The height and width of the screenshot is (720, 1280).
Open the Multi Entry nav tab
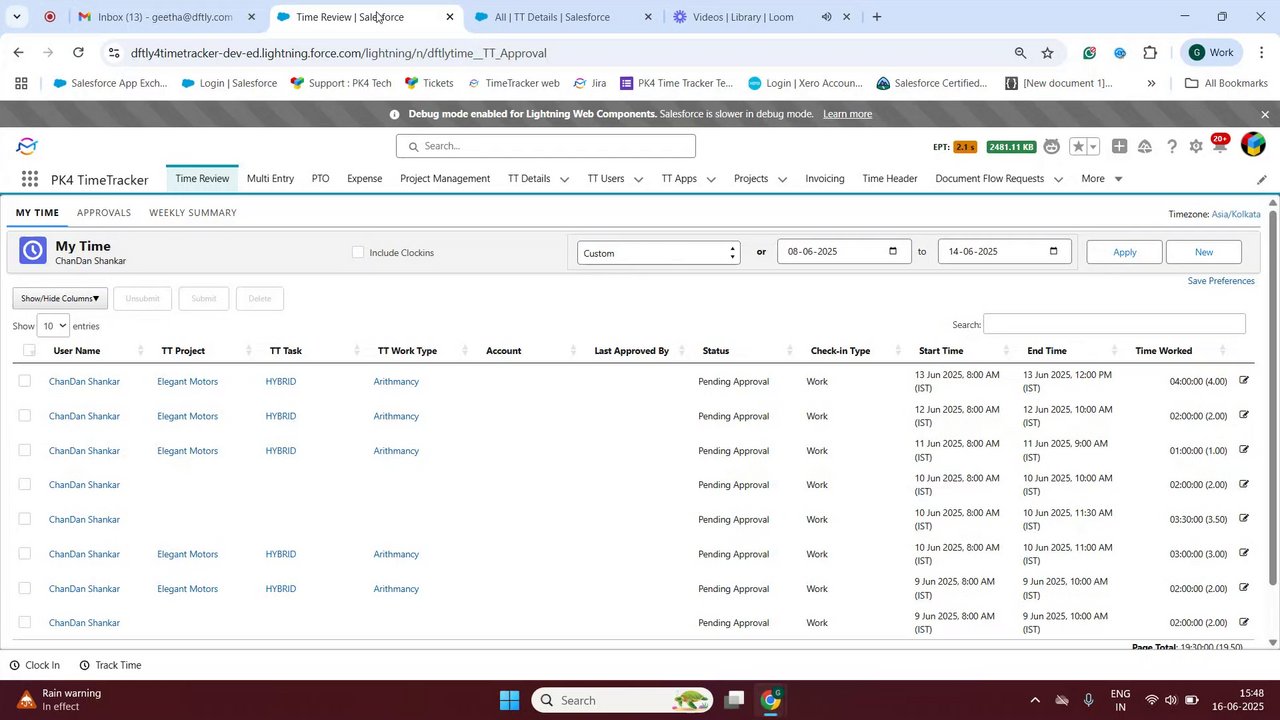pos(270,179)
